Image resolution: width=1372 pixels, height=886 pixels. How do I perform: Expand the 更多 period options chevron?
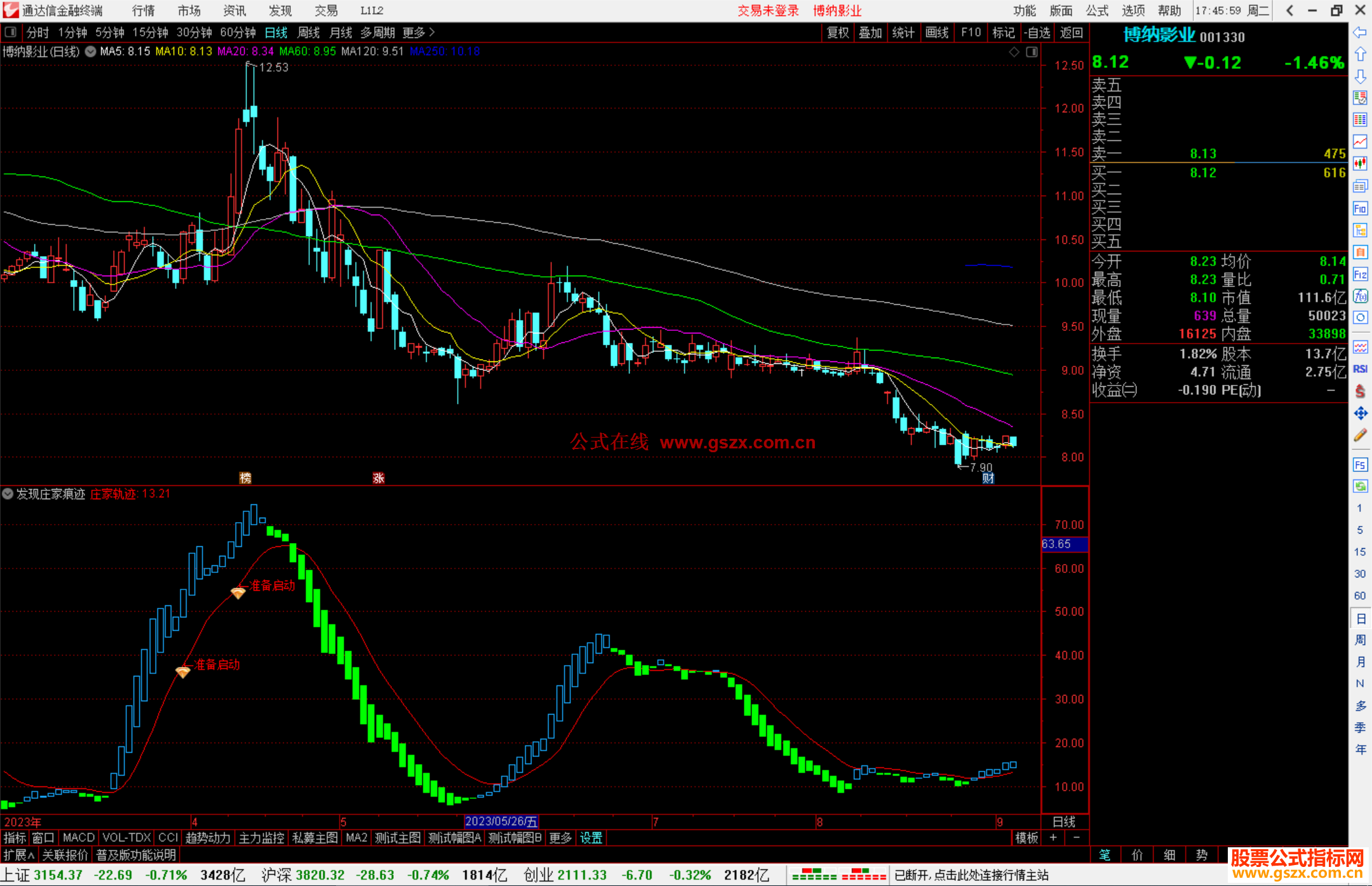[x=433, y=32]
